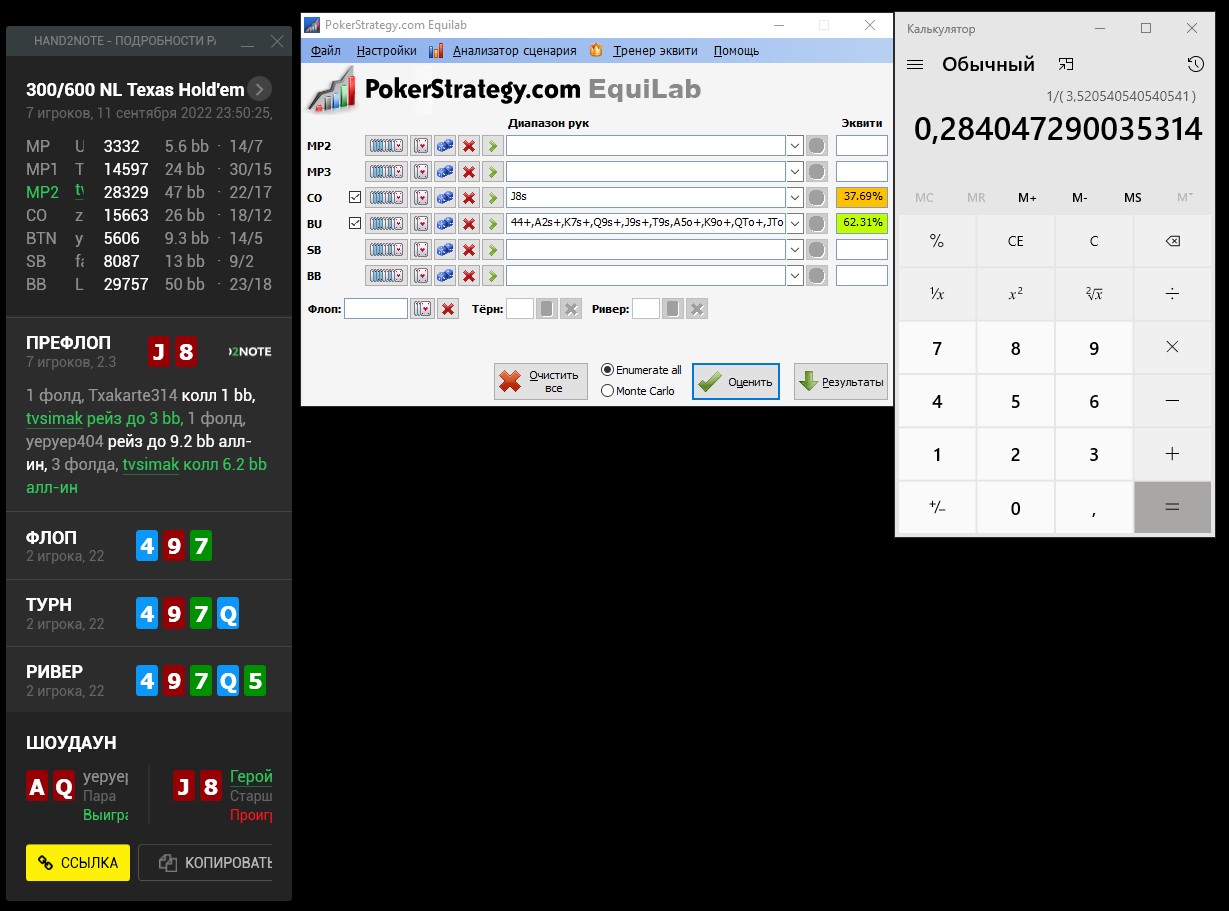
Task: Open the tvsimak player link in preflop text
Action: (x=54, y=418)
